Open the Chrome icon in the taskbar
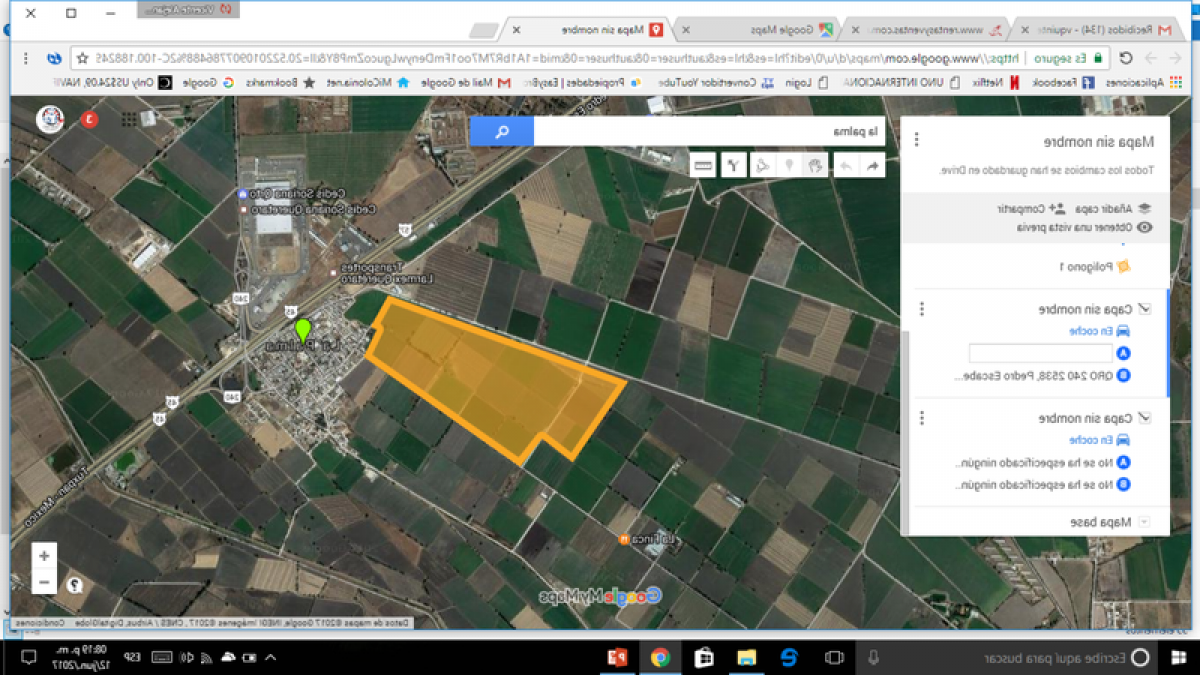Viewport: 1200px width, 675px height. tap(659, 657)
